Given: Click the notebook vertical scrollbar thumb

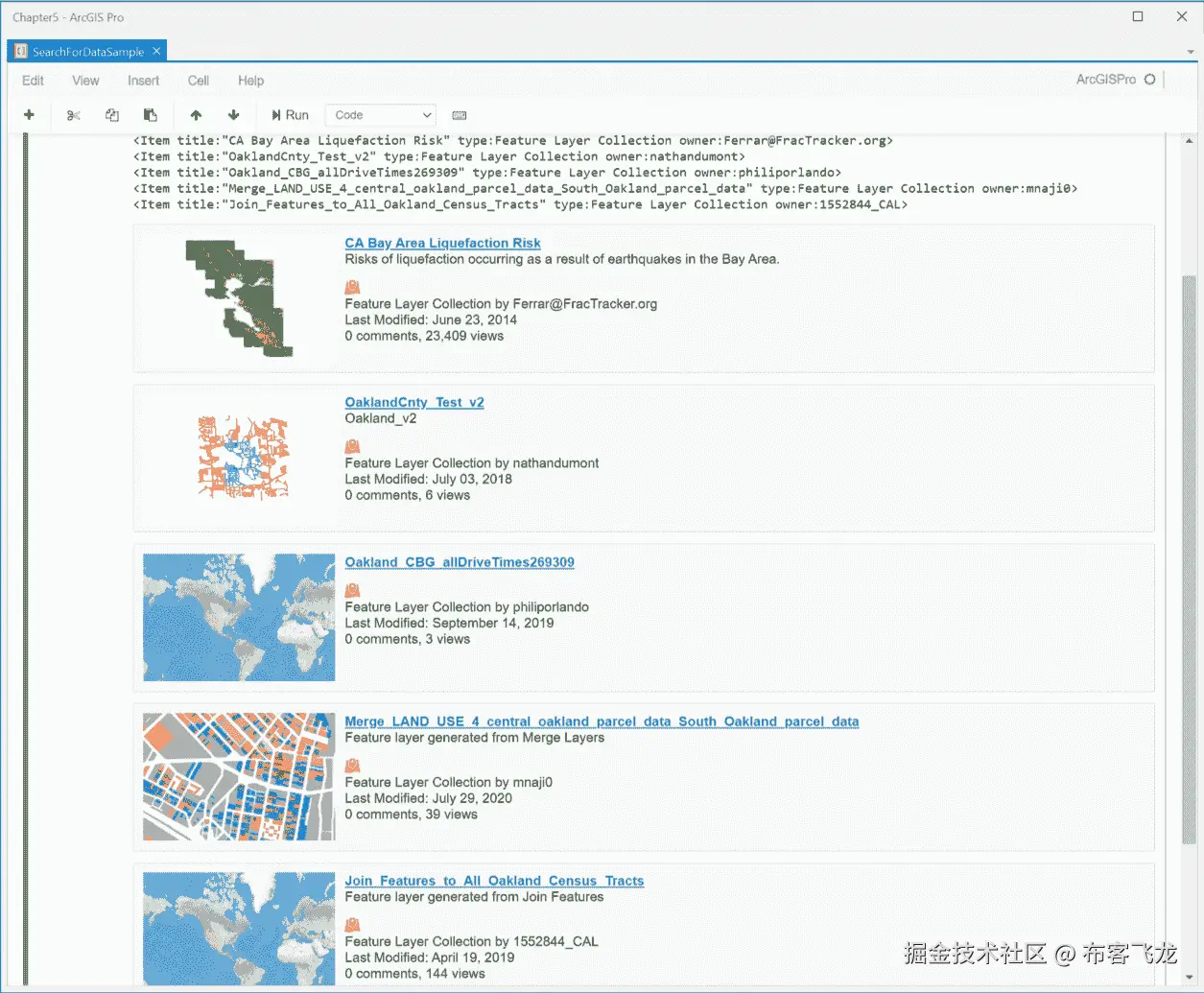Looking at the screenshot, I should [x=1190, y=561].
